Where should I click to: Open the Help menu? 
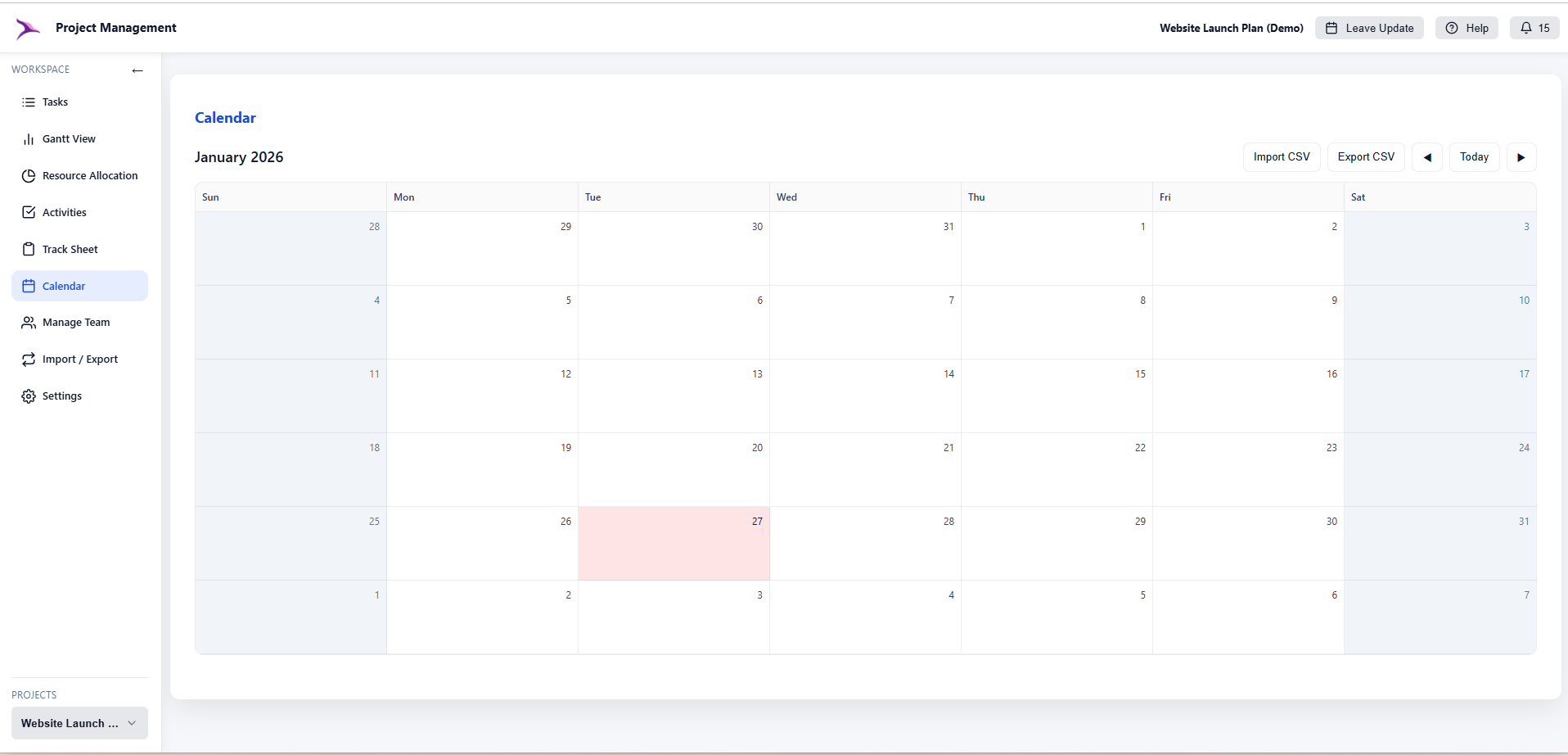point(1466,27)
